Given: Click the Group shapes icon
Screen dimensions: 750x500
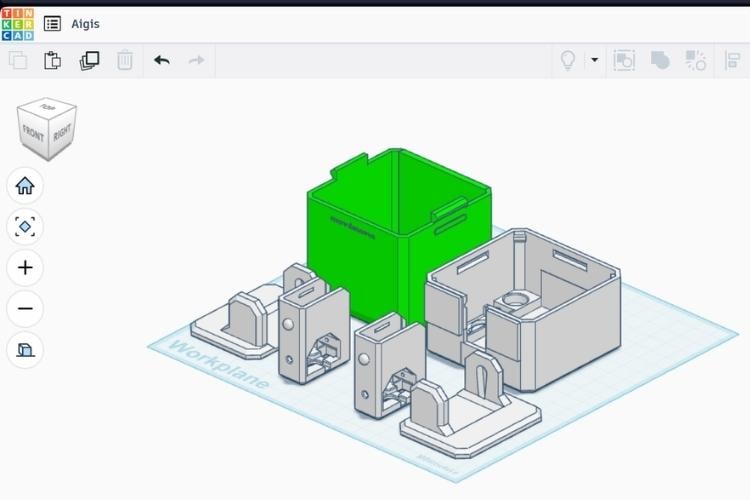Looking at the screenshot, I should pos(624,60).
